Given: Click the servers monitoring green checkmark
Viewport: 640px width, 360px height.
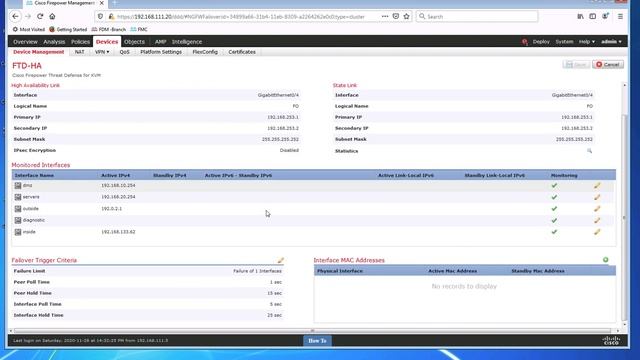Looking at the screenshot, I should click(x=554, y=197).
